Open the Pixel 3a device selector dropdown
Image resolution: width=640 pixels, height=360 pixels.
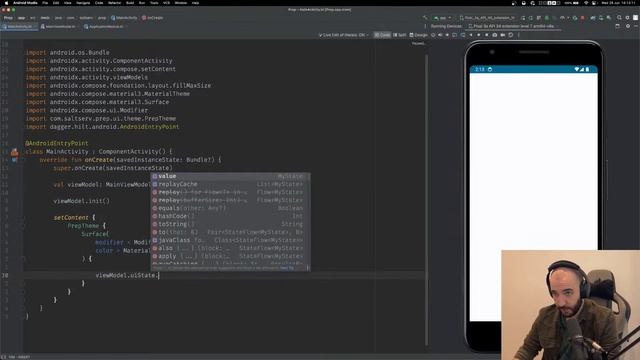(487, 18)
